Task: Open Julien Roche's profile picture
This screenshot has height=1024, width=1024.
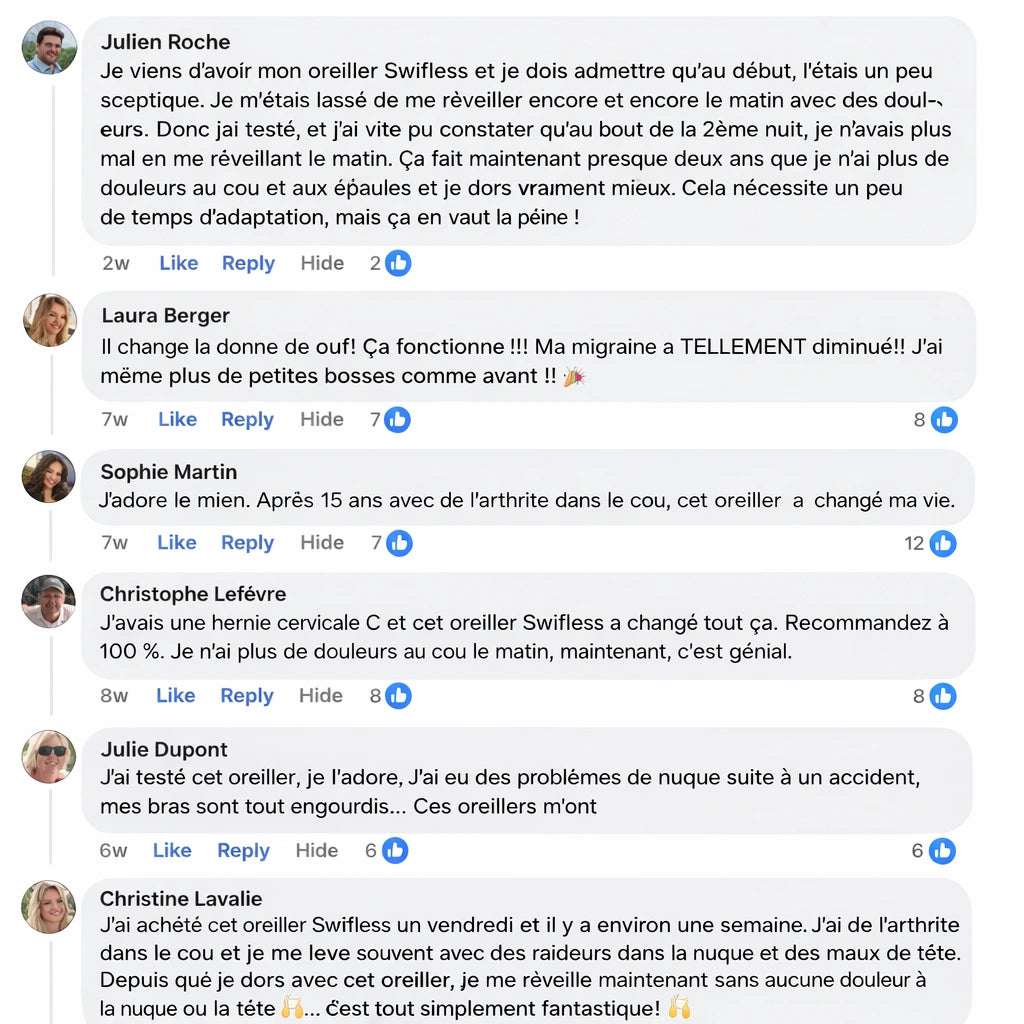Action: point(49,47)
